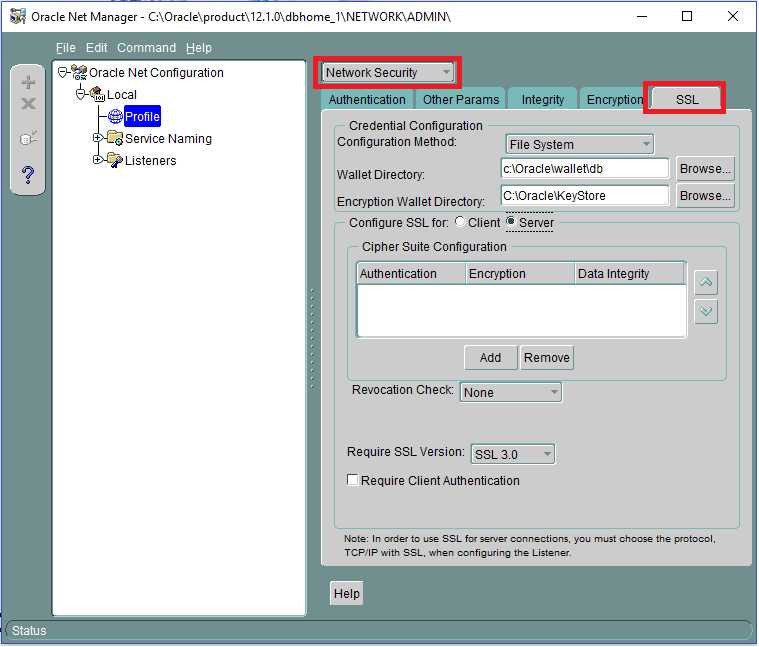Click the Data Integrity column header
This screenshot has width=759, height=647.
630,273
